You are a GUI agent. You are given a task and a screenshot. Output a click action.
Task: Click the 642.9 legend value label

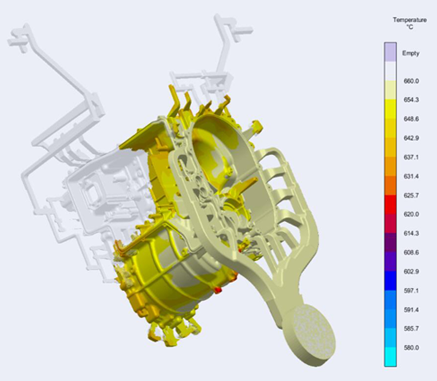(411, 138)
